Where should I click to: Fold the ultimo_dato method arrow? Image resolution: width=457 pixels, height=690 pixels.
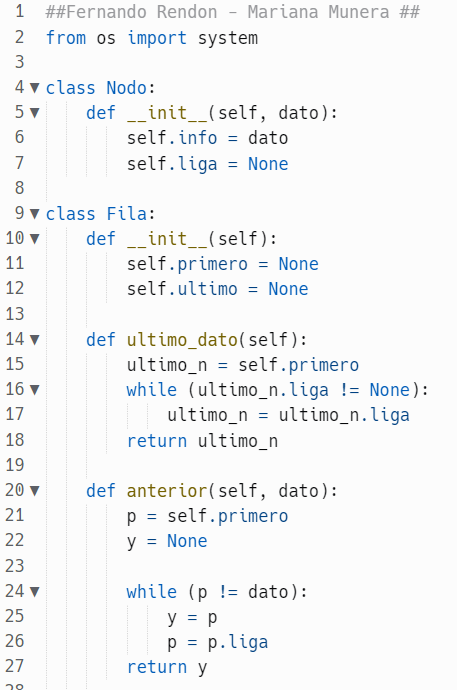[x=35, y=340]
